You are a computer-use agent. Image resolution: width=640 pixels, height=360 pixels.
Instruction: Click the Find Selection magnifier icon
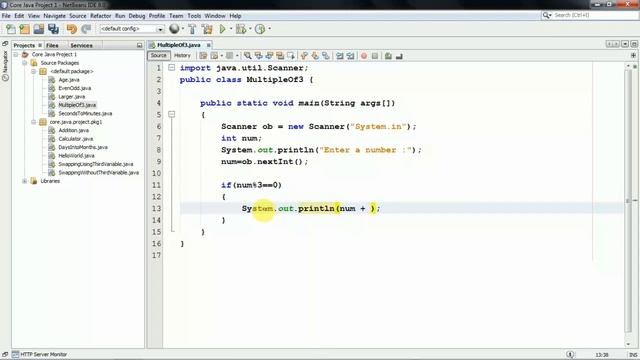(x=248, y=56)
